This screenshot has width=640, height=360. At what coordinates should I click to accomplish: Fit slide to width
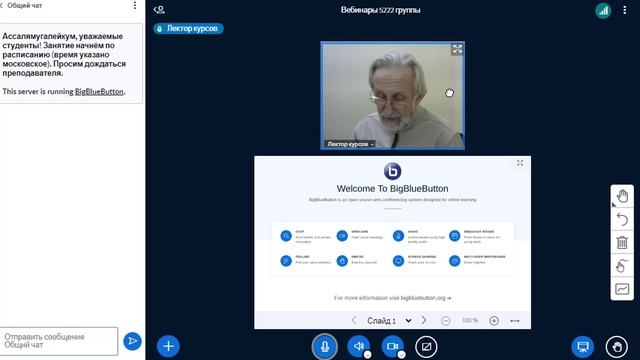coord(515,321)
